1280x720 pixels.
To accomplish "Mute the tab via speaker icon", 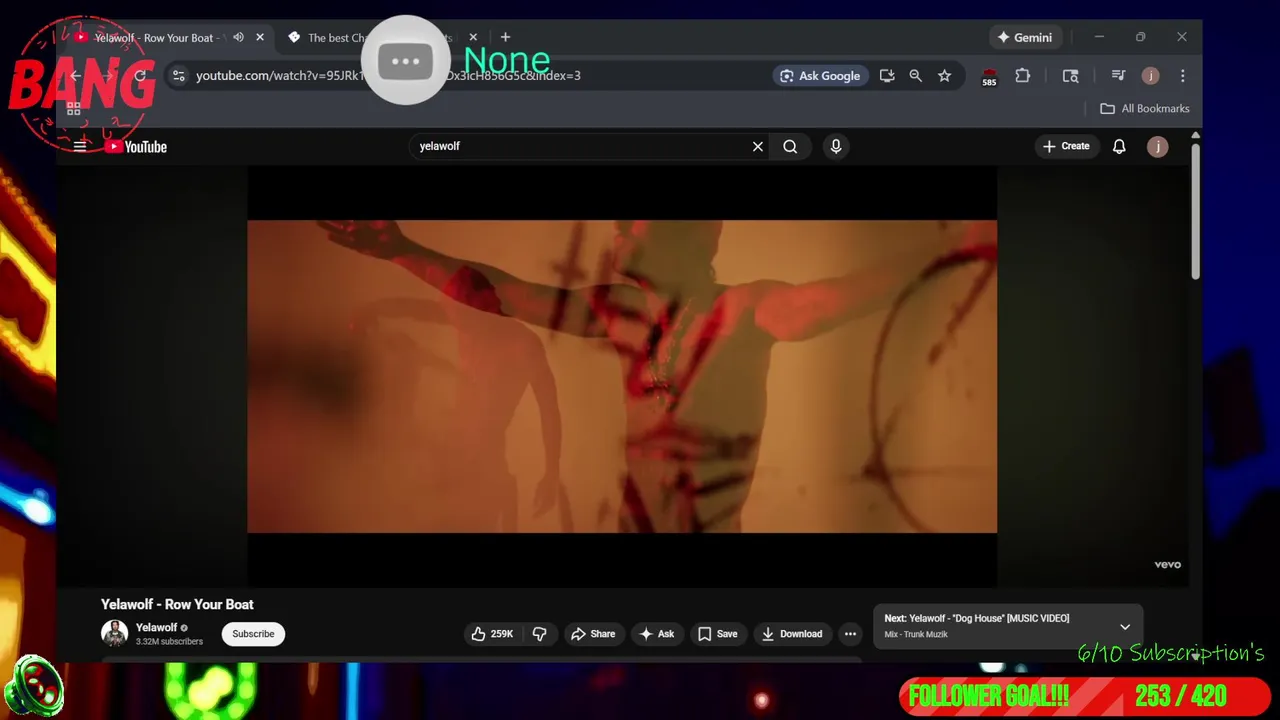I will point(238,38).
